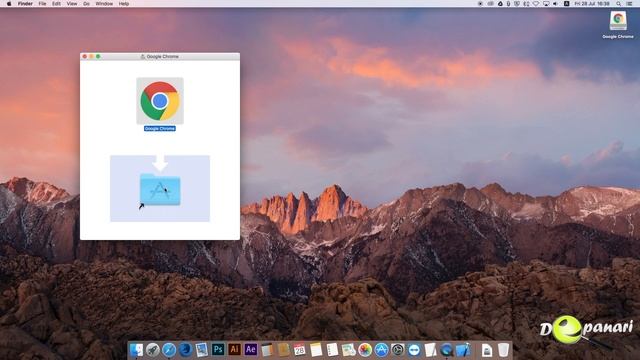Open the Go menu

click(86, 4)
